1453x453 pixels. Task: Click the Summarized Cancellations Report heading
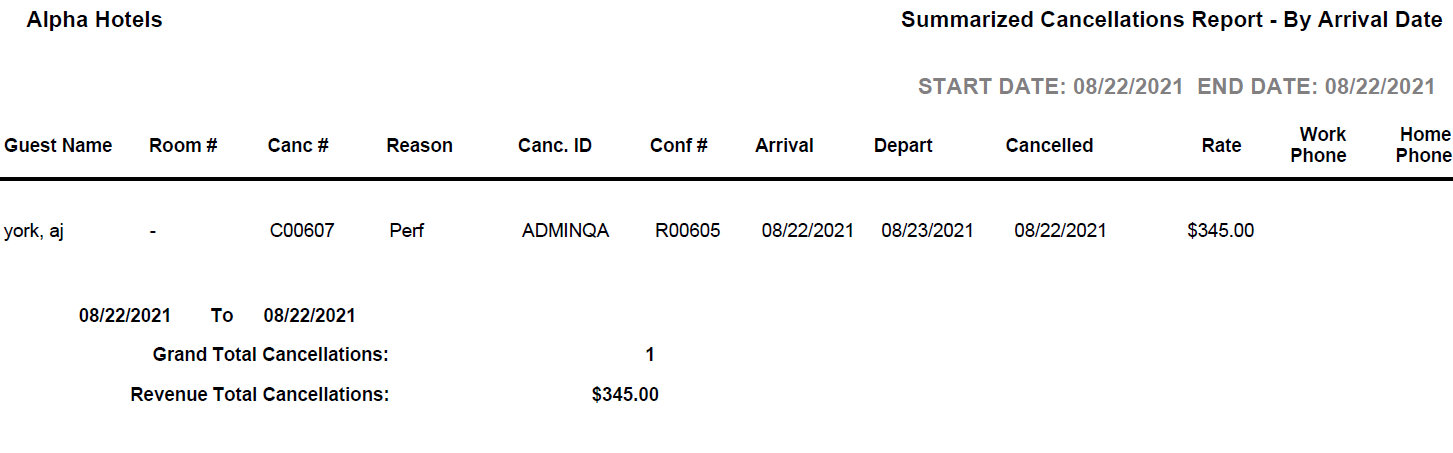[x=1171, y=20]
